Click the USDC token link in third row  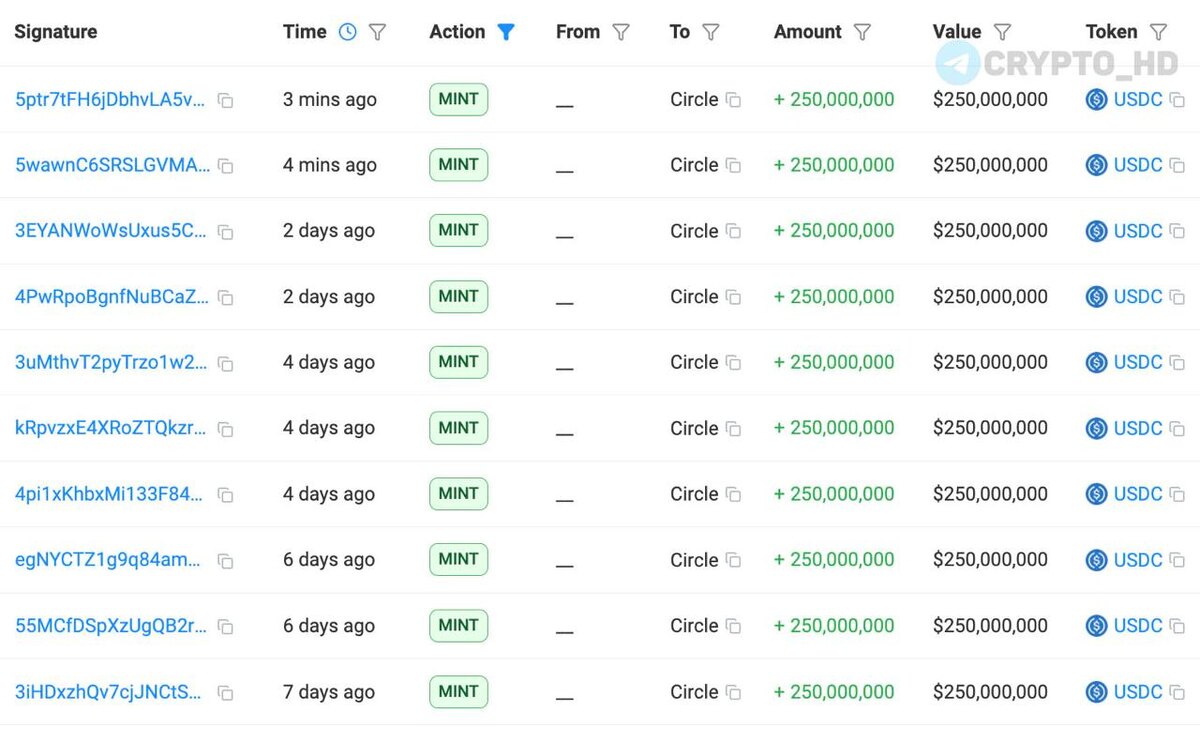point(1137,231)
